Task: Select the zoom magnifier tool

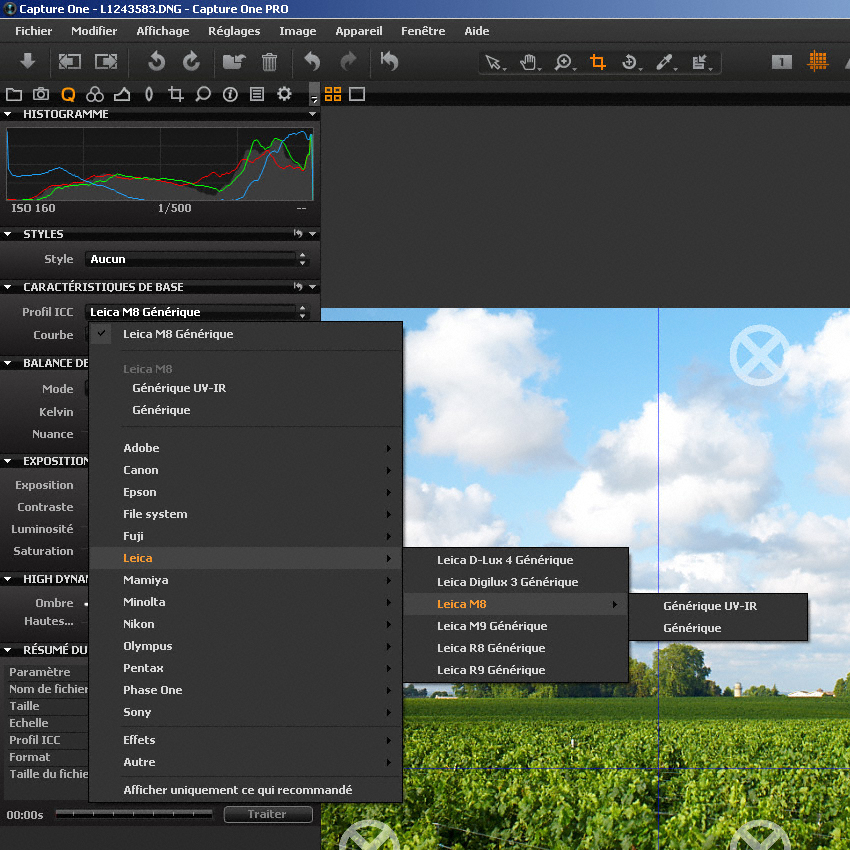Action: (x=564, y=62)
